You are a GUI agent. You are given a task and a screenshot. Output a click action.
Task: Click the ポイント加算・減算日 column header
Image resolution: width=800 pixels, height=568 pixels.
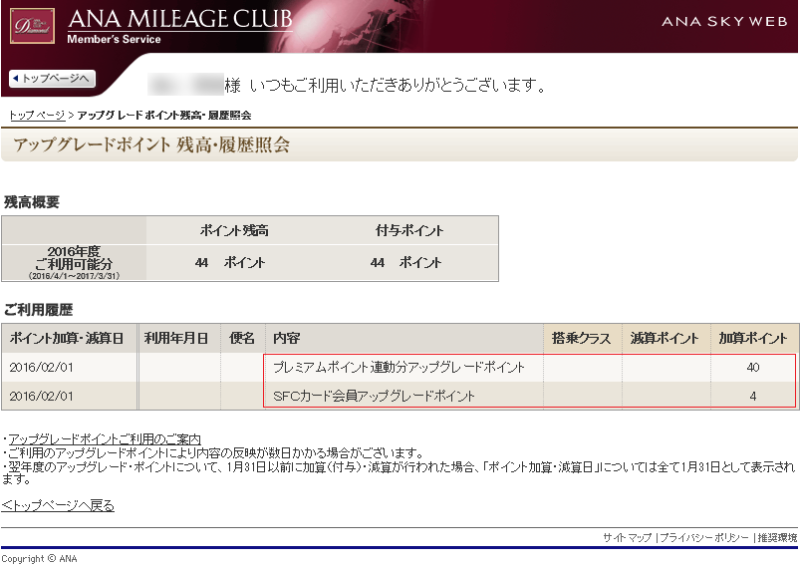pos(66,338)
